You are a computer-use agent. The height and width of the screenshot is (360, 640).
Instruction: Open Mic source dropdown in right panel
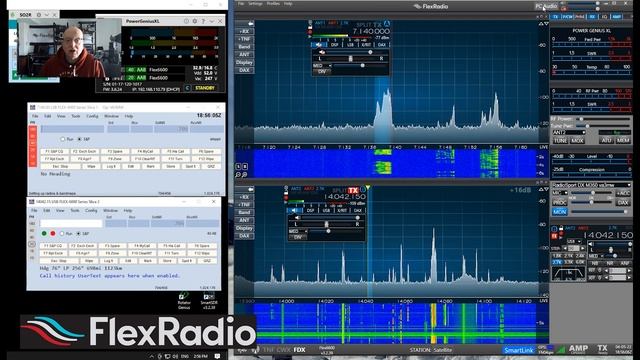pos(560,193)
